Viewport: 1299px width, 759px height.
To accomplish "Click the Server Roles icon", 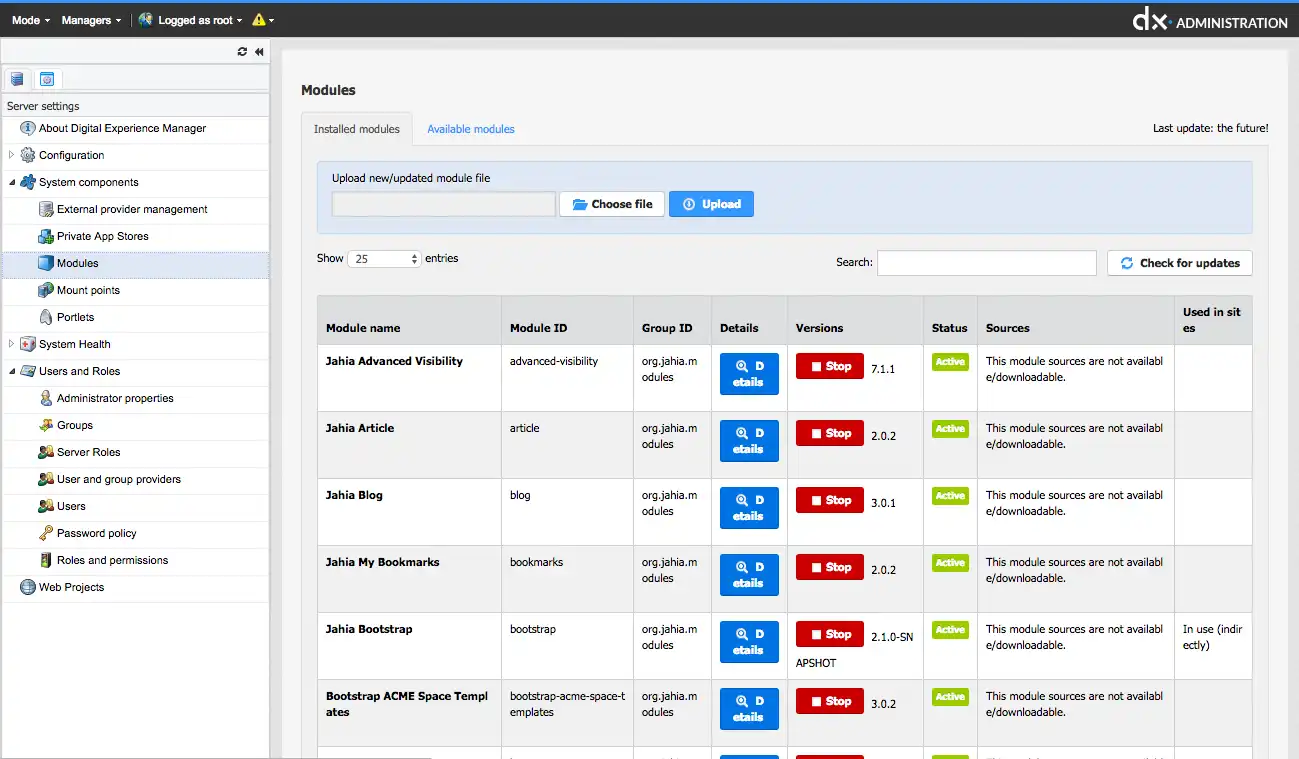I will tap(46, 452).
